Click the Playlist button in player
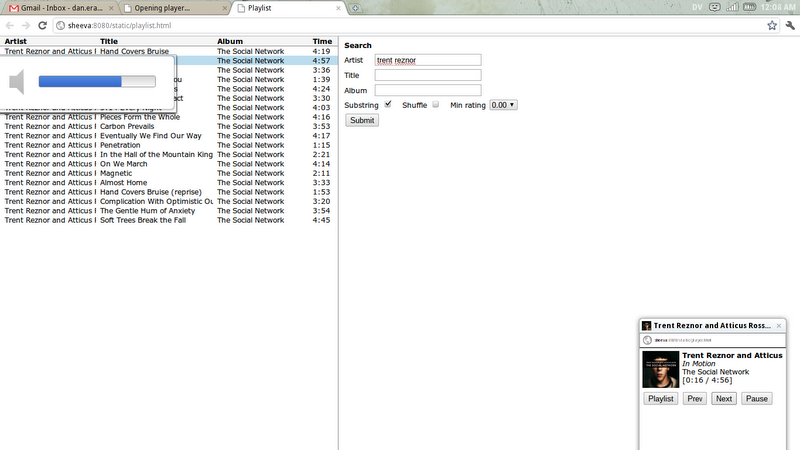The height and width of the screenshot is (450, 800). (x=661, y=398)
